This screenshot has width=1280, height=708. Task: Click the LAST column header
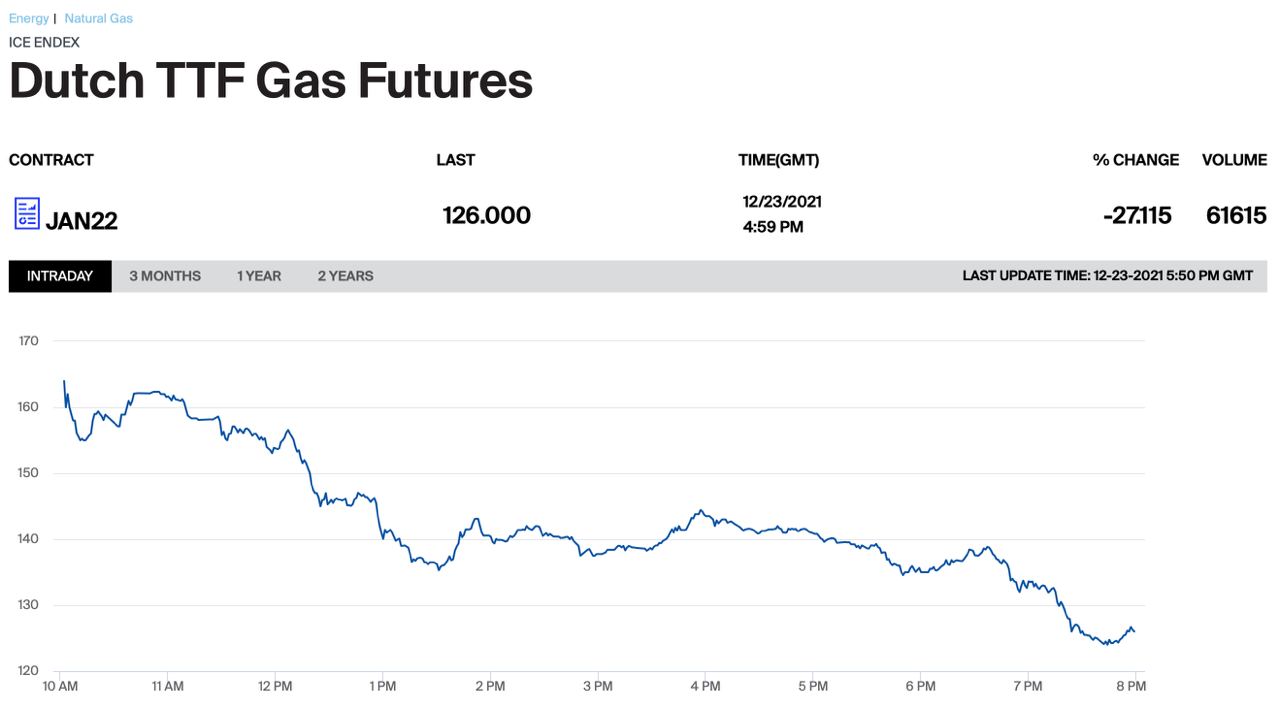(455, 160)
